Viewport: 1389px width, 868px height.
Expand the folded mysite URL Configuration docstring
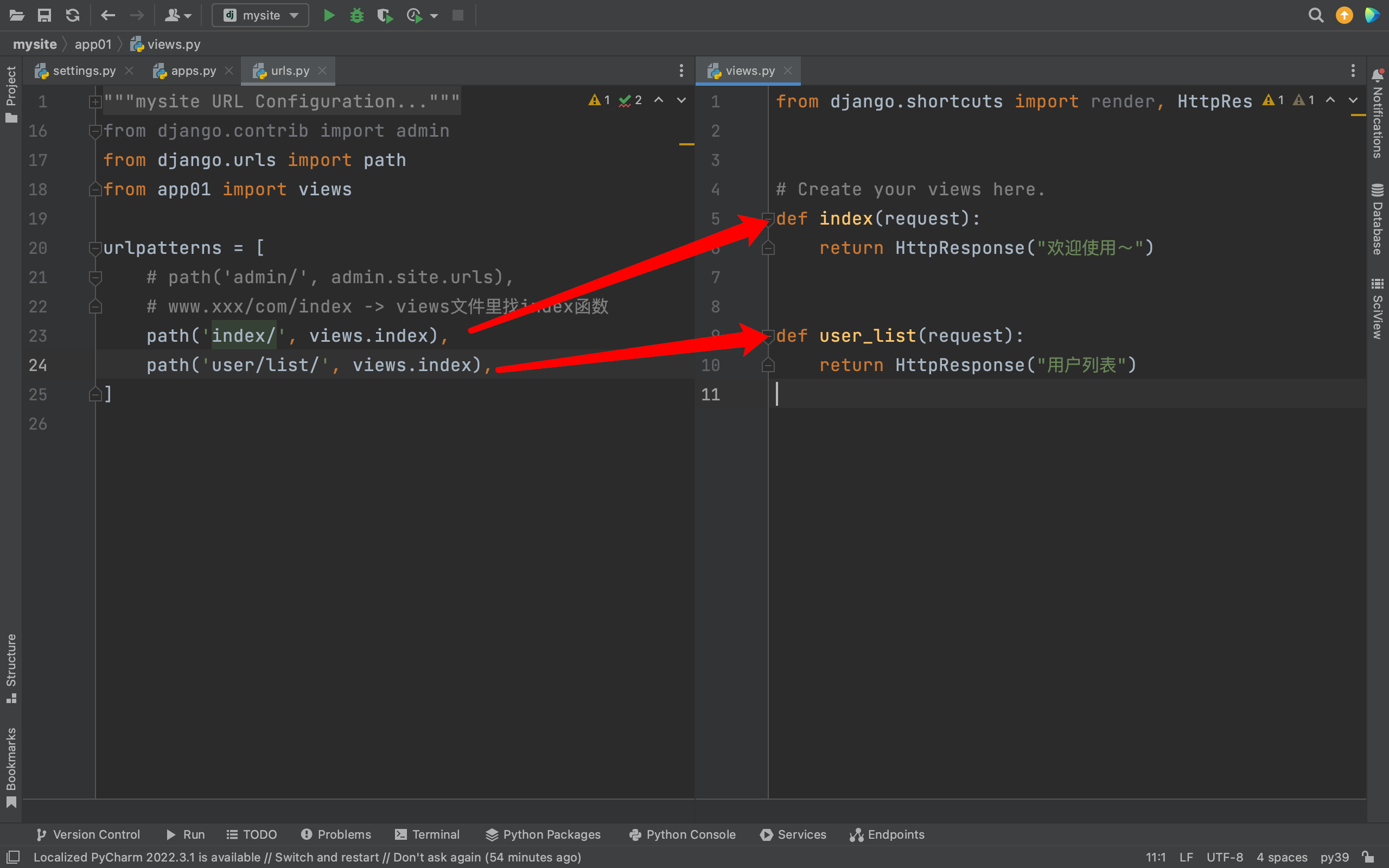(95, 102)
